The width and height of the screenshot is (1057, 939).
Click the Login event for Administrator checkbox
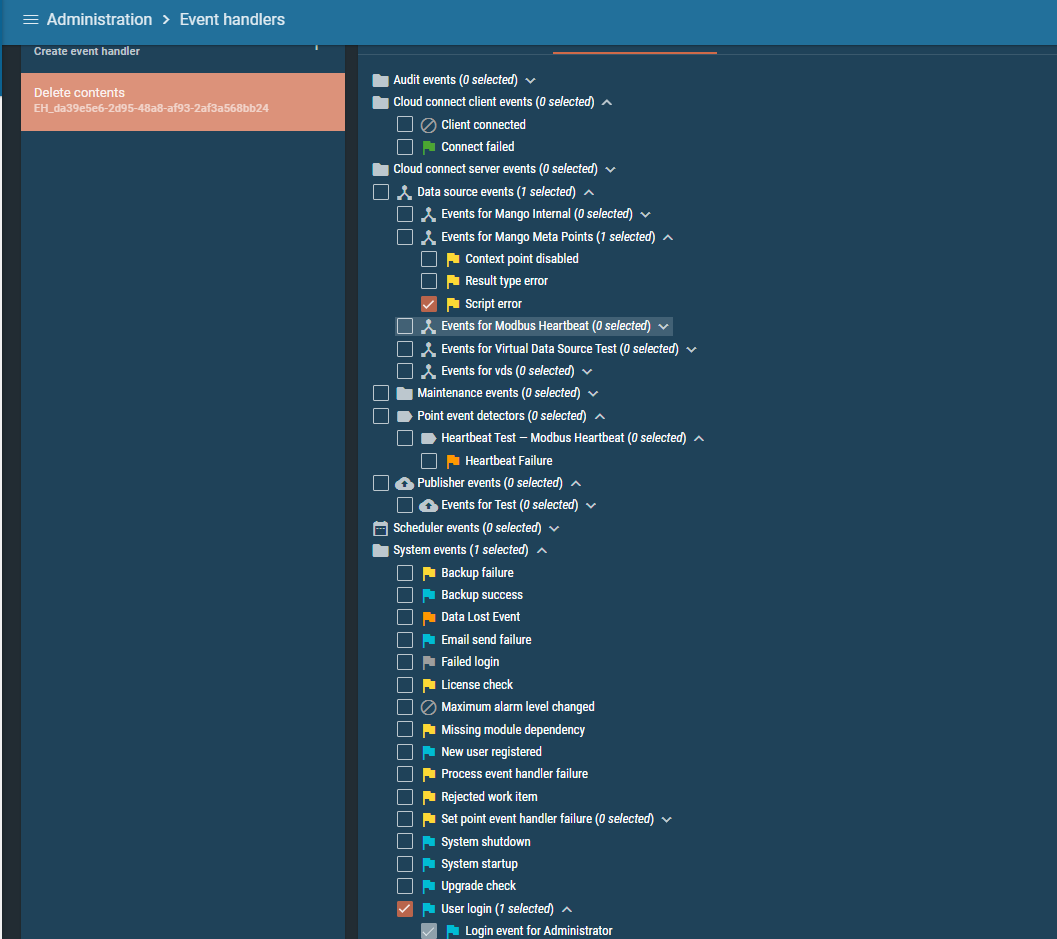(x=429, y=931)
